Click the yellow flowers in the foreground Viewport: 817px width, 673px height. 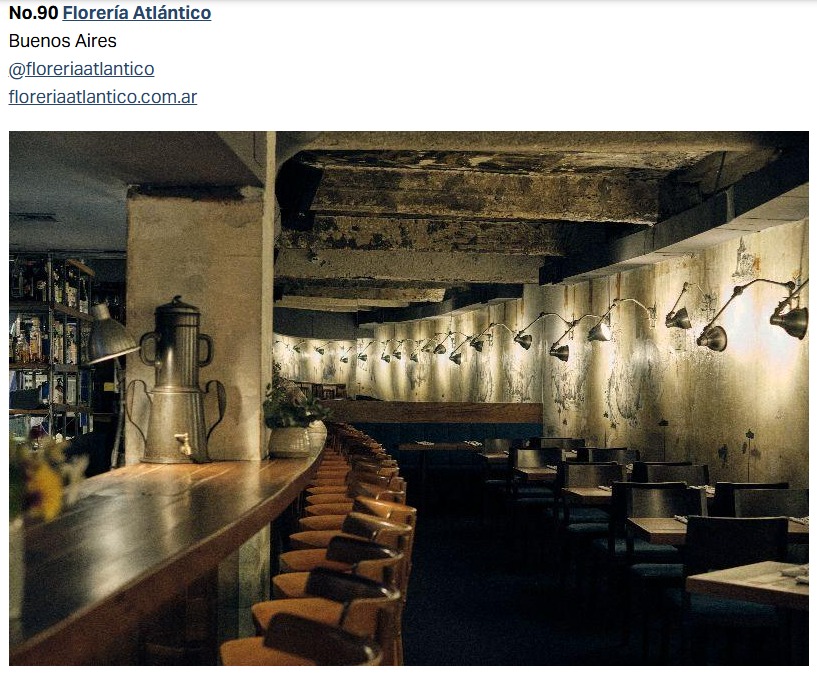coord(41,479)
